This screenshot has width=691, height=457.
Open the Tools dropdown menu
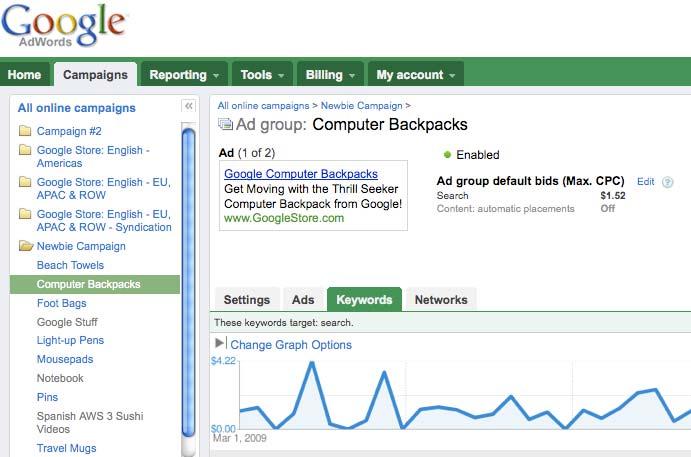262,74
